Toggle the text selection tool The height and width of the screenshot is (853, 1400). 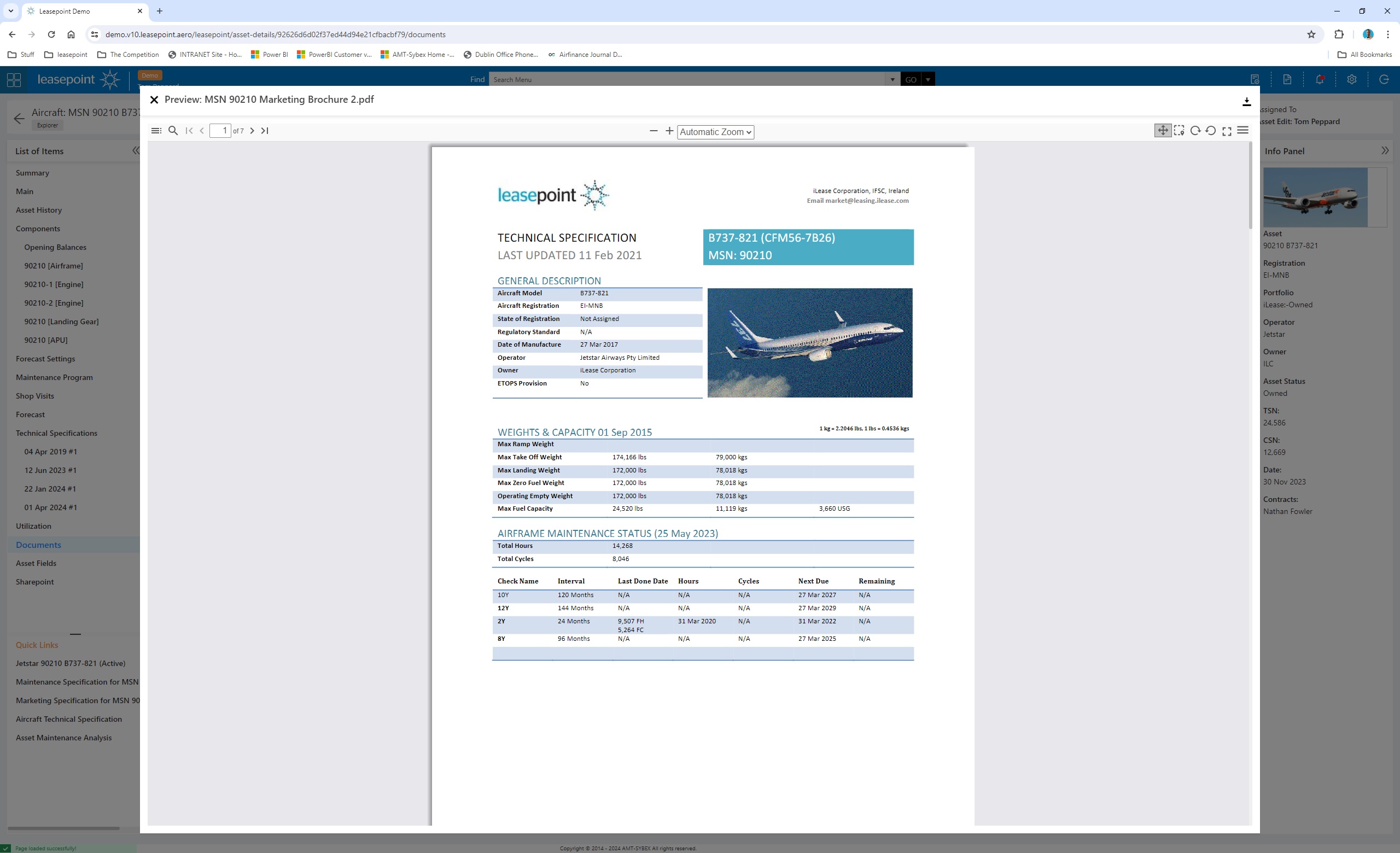[1179, 131]
